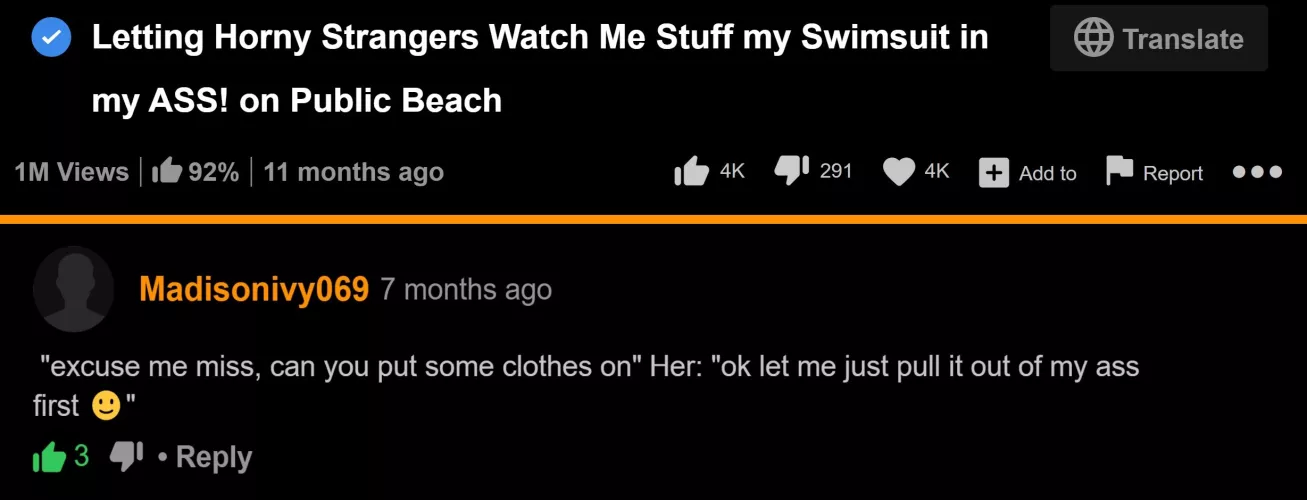This screenshot has height=500, width=1307.
Task: Click the commenter's avatar silhouette
Action: [x=73, y=289]
